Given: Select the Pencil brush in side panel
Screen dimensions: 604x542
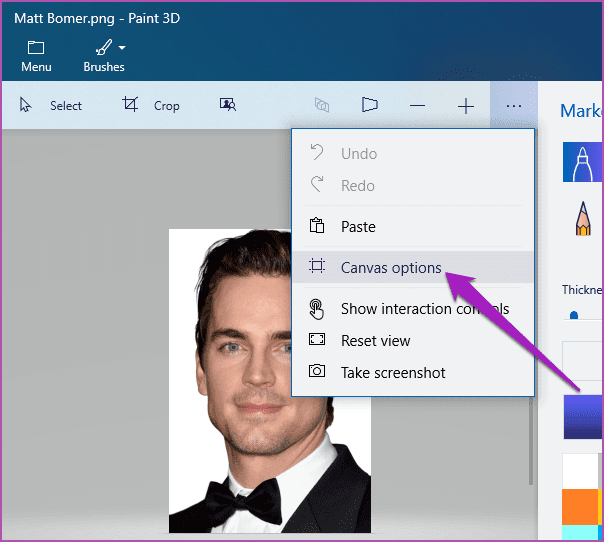Looking at the screenshot, I should tap(583, 218).
